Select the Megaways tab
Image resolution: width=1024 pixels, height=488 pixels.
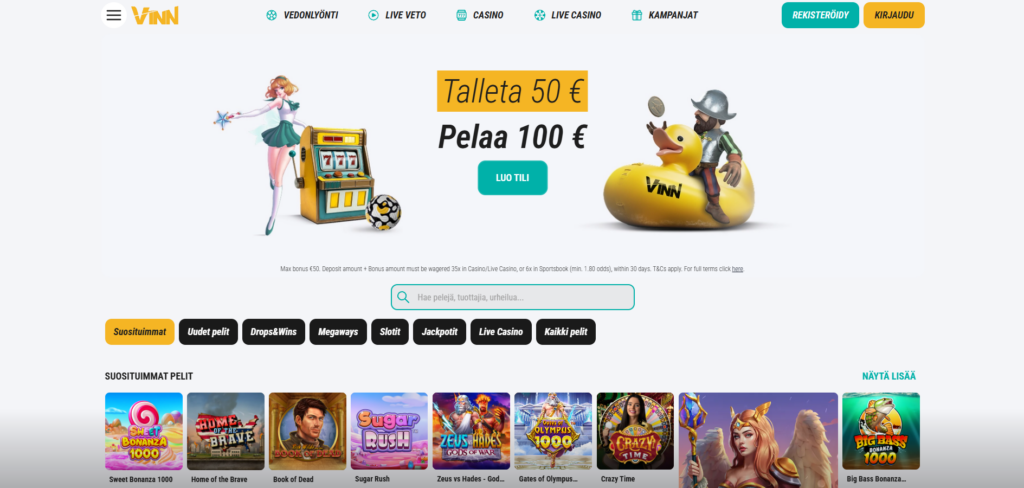click(338, 332)
